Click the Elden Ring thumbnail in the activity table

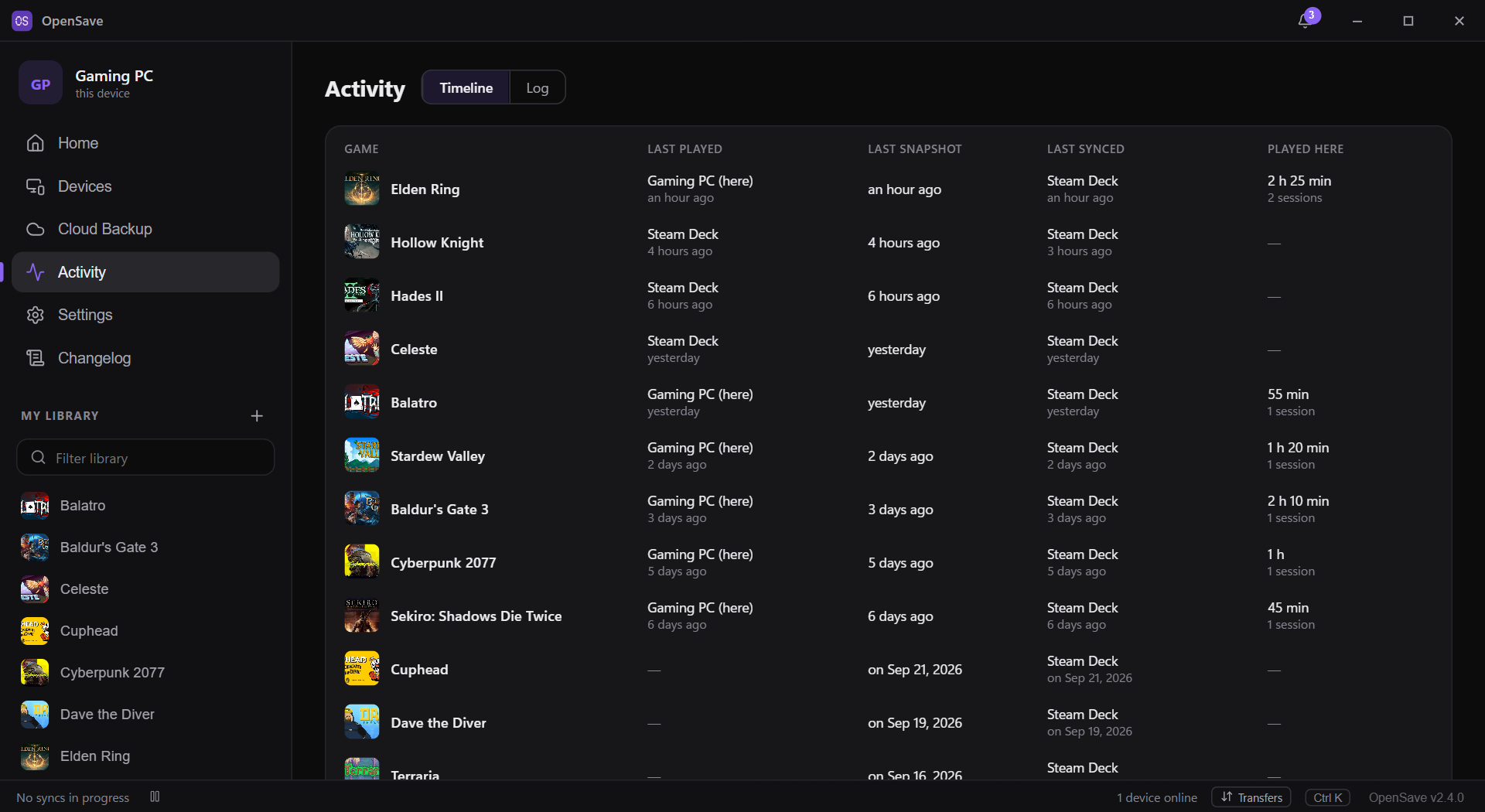[362, 189]
